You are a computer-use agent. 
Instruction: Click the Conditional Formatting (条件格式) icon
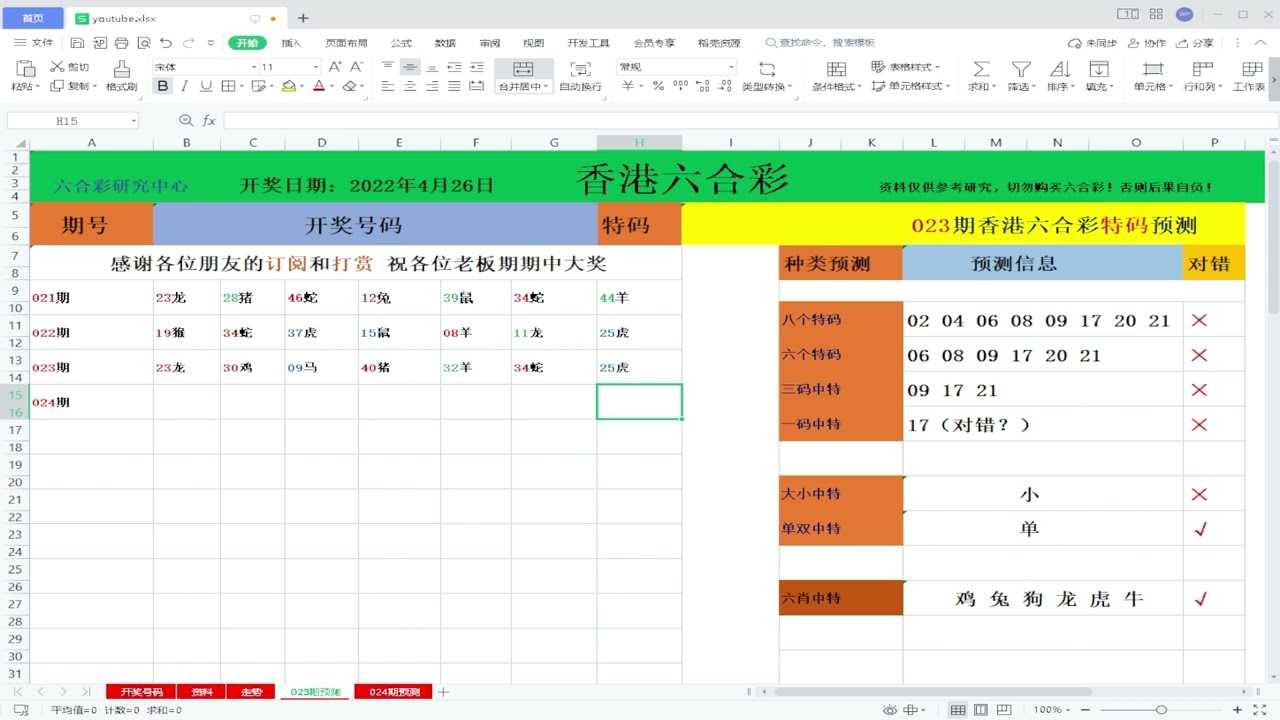point(836,68)
